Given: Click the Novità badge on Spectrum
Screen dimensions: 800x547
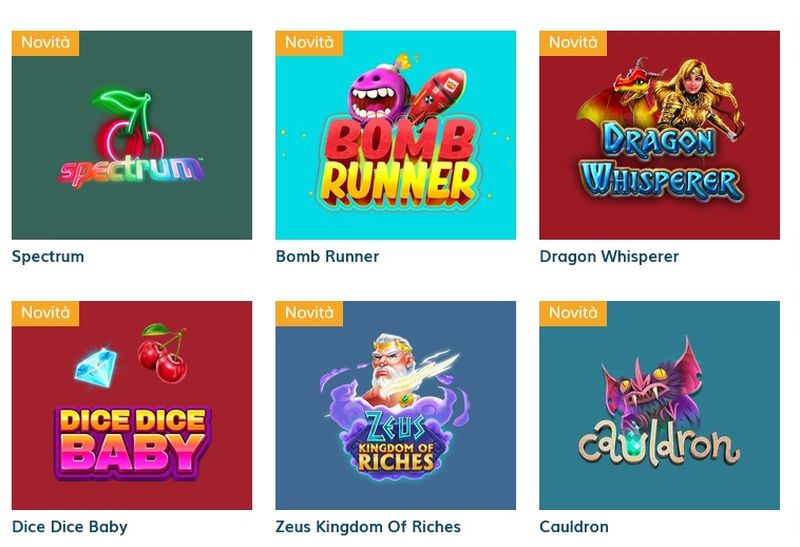Looking at the screenshot, I should (x=45, y=43).
